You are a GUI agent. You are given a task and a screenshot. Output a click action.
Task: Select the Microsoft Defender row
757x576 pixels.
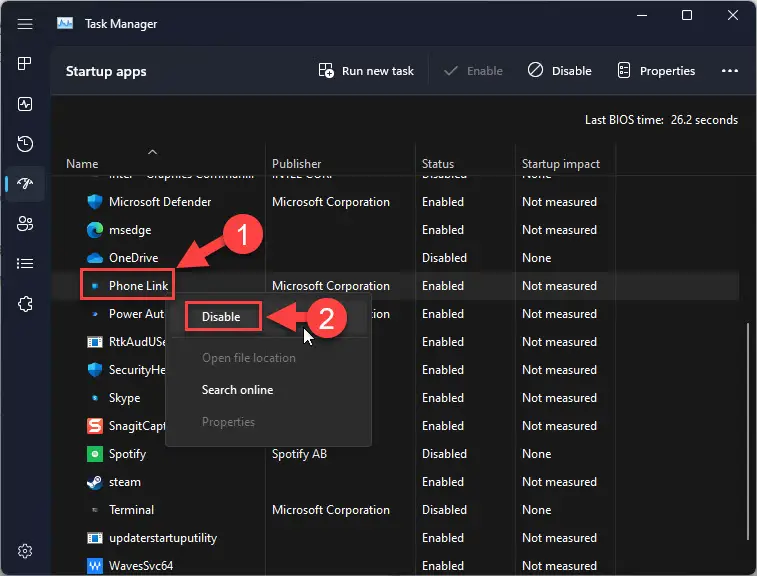pyautogui.click(x=160, y=202)
